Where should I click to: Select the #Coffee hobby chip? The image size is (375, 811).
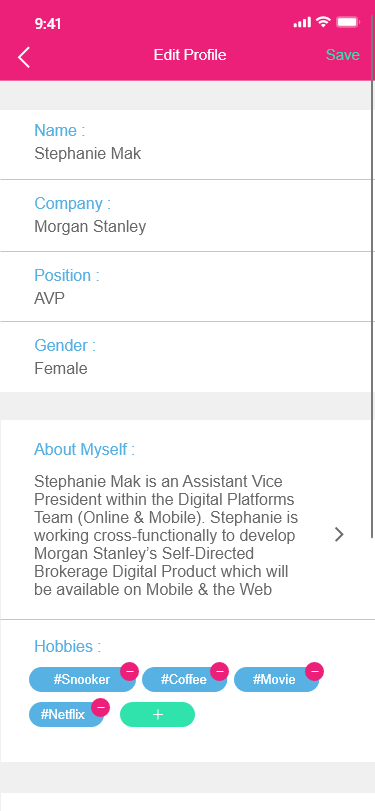coord(184,680)
